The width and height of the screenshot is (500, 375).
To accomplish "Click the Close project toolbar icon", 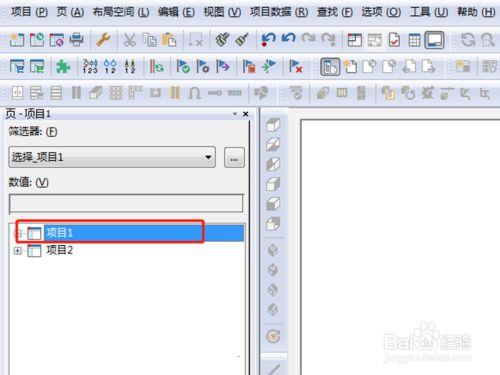I will [57, 40].
